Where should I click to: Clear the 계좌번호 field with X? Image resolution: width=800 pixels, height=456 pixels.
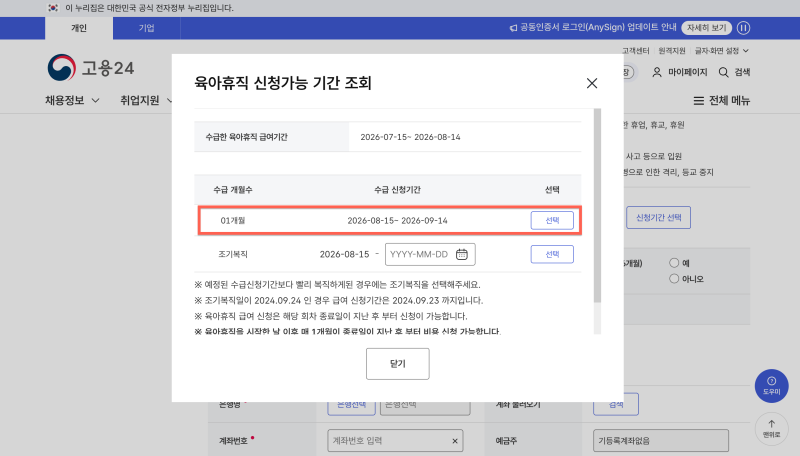click(x=455, y=441)
